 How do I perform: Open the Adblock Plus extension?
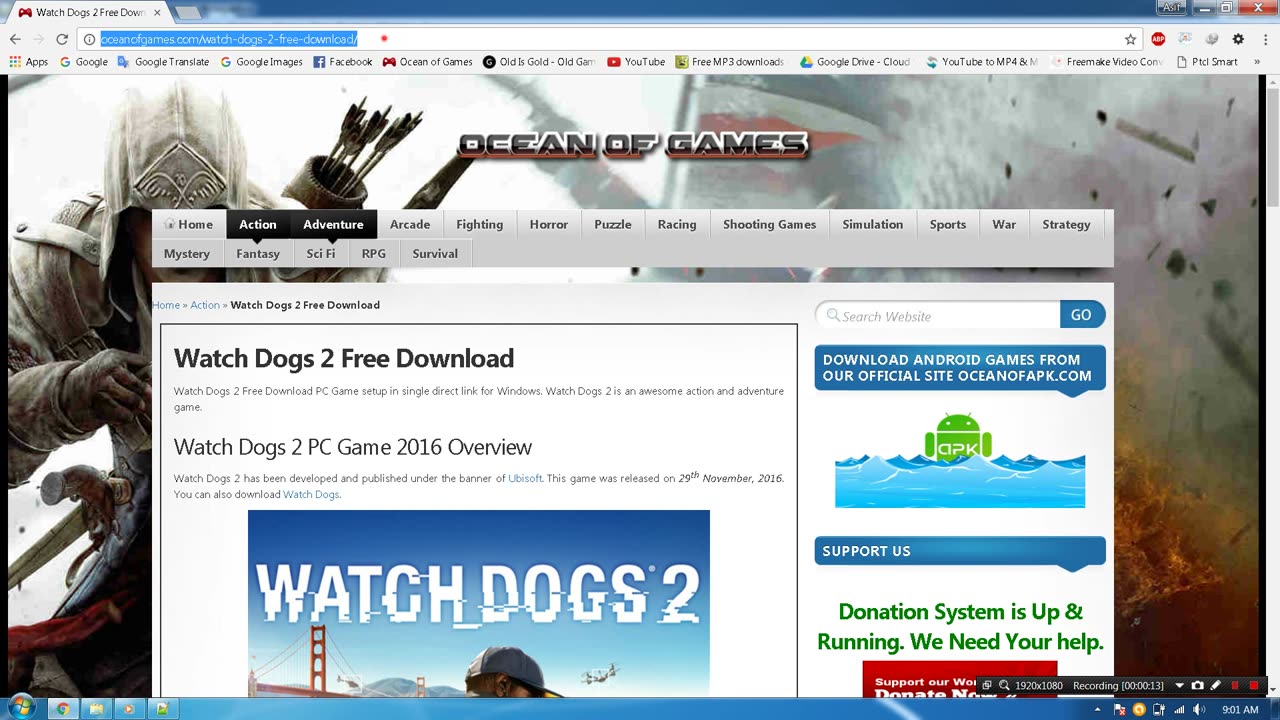tap(1158, 39)
